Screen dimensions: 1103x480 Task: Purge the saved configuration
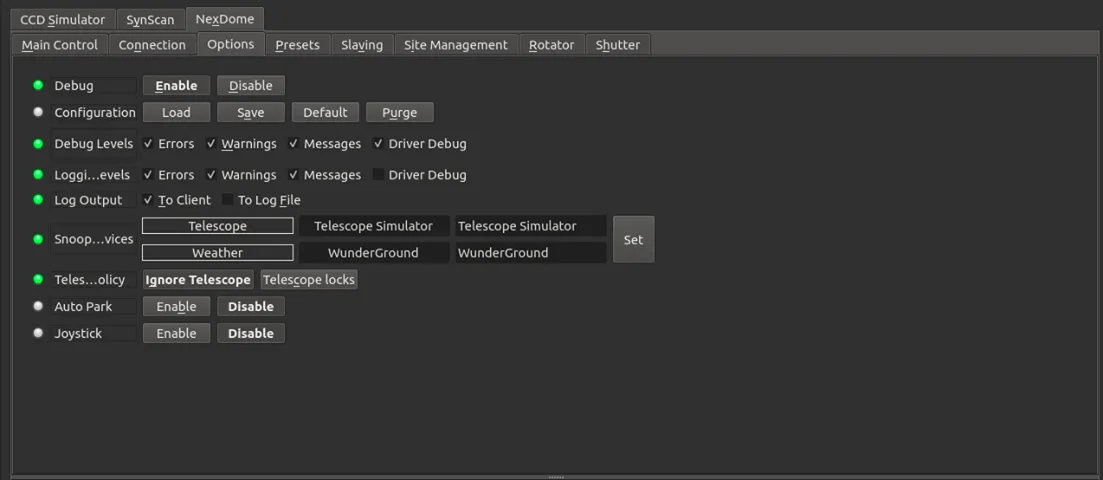400,112
